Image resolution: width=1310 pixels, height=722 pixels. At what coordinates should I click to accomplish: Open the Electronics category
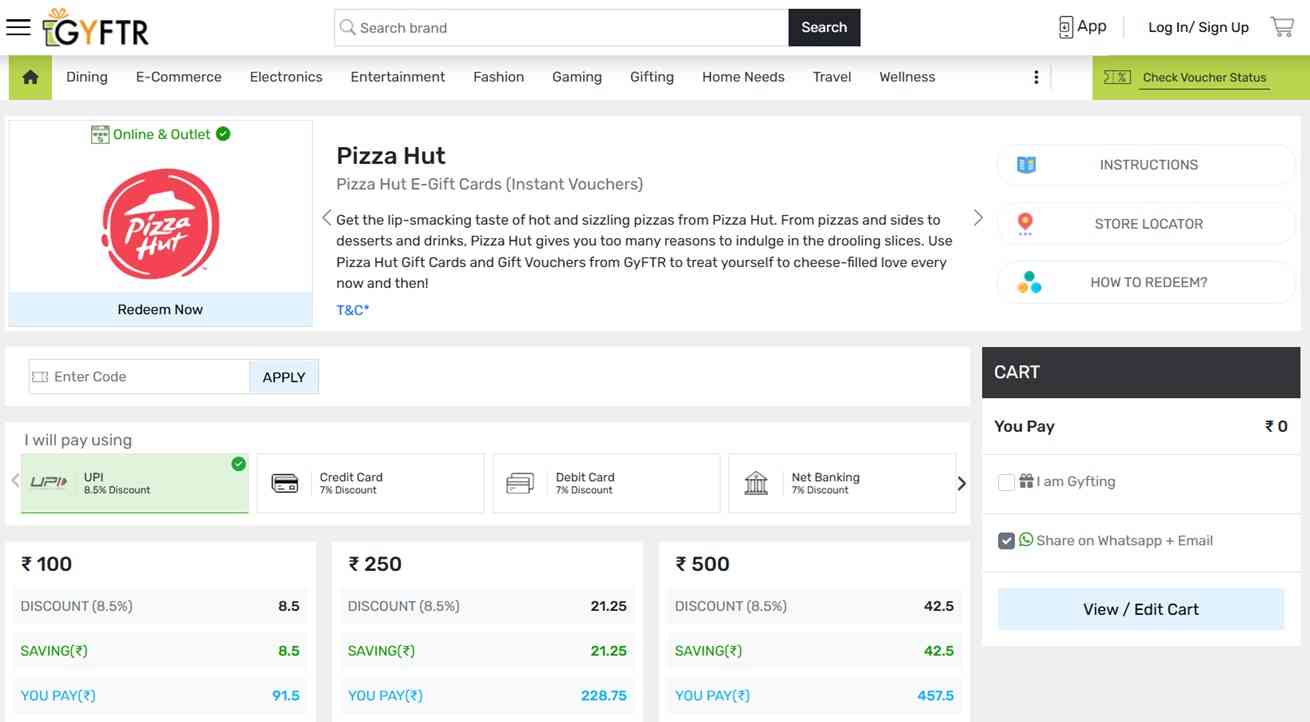286,77
